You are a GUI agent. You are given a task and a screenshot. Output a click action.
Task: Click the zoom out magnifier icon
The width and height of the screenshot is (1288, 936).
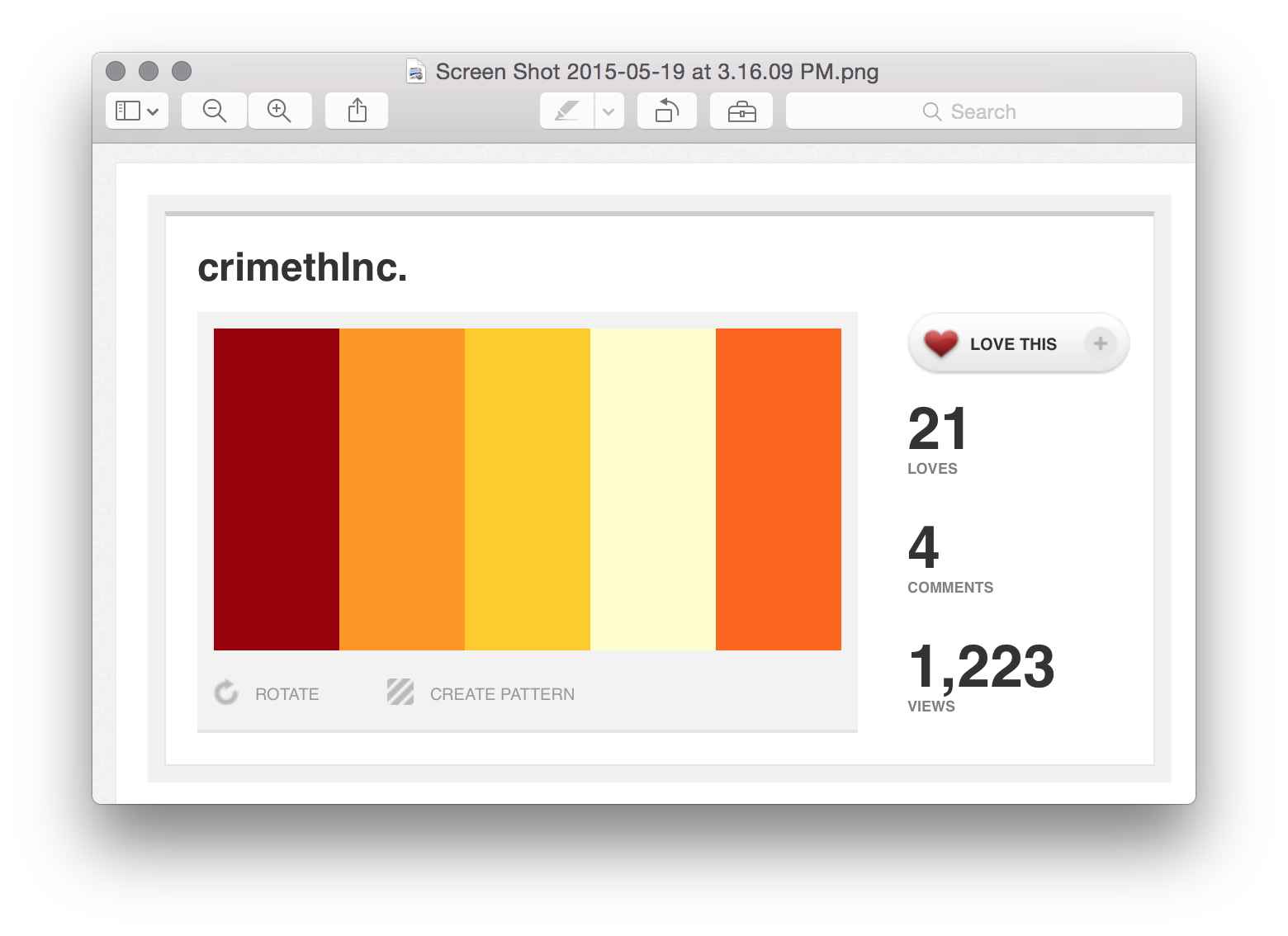(214, 111)
